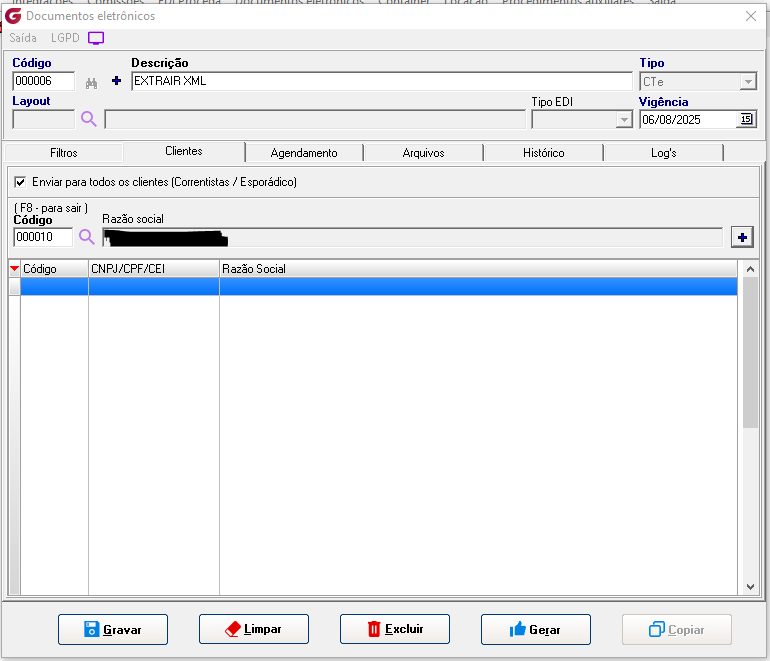Image resolution: width=770 pixels, height=661 pixels.
Task: Toggle Enviar para todos os clientes checkbox
Action: (20, 182)
